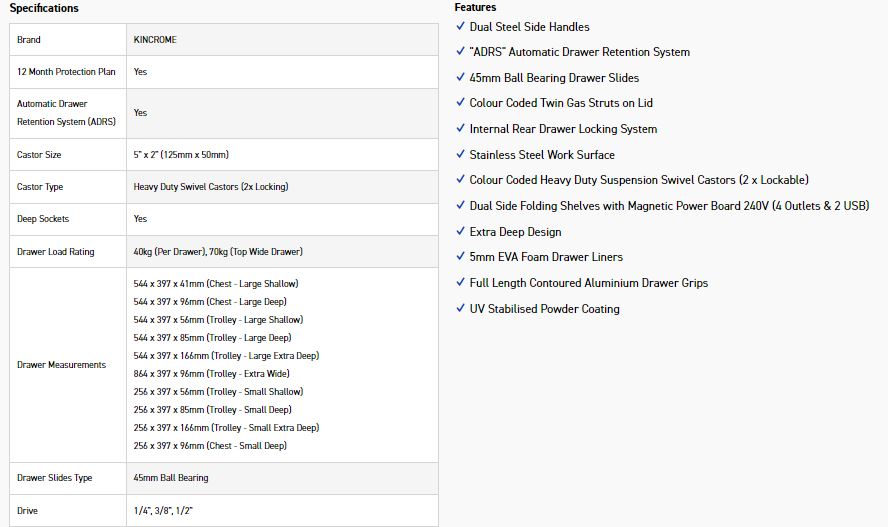Click the checkmark beside Dual Steel Side Handles
Image resolution: width=888 pixels, height=527 pixels.
point(460,27)
